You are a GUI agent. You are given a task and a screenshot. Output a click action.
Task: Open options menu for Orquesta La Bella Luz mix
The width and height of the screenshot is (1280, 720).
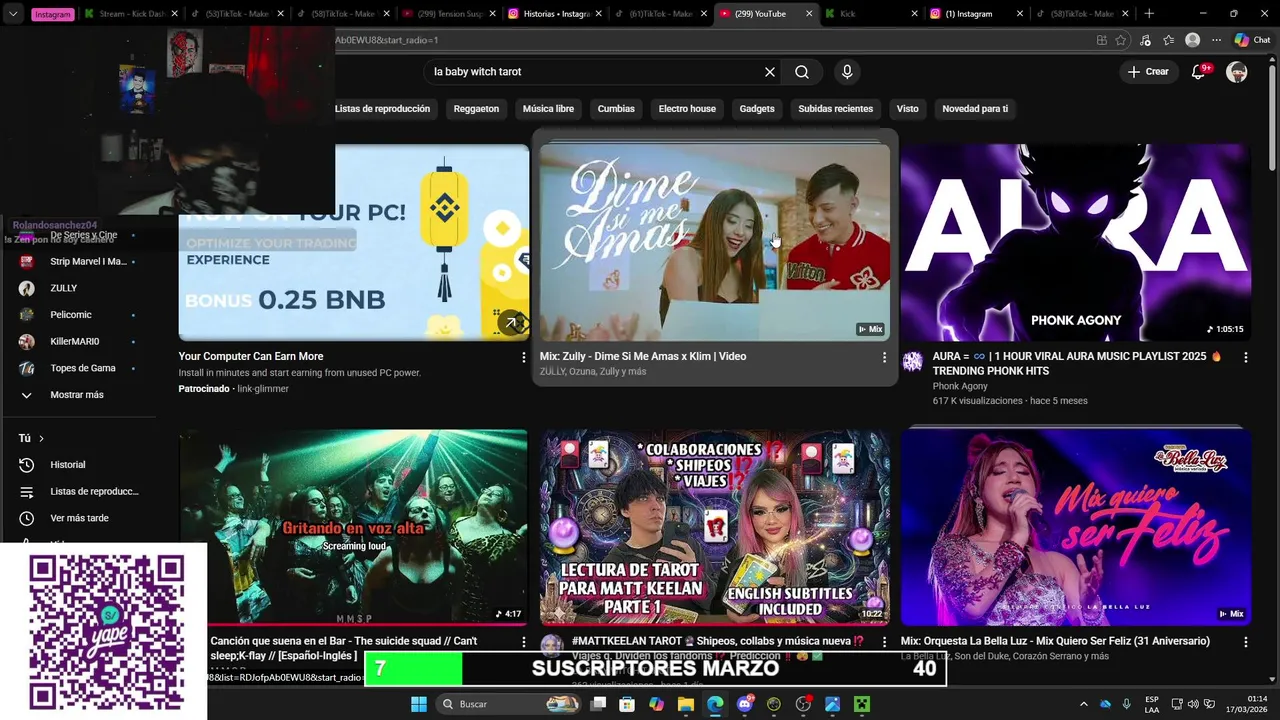[x=1245, y=642]
